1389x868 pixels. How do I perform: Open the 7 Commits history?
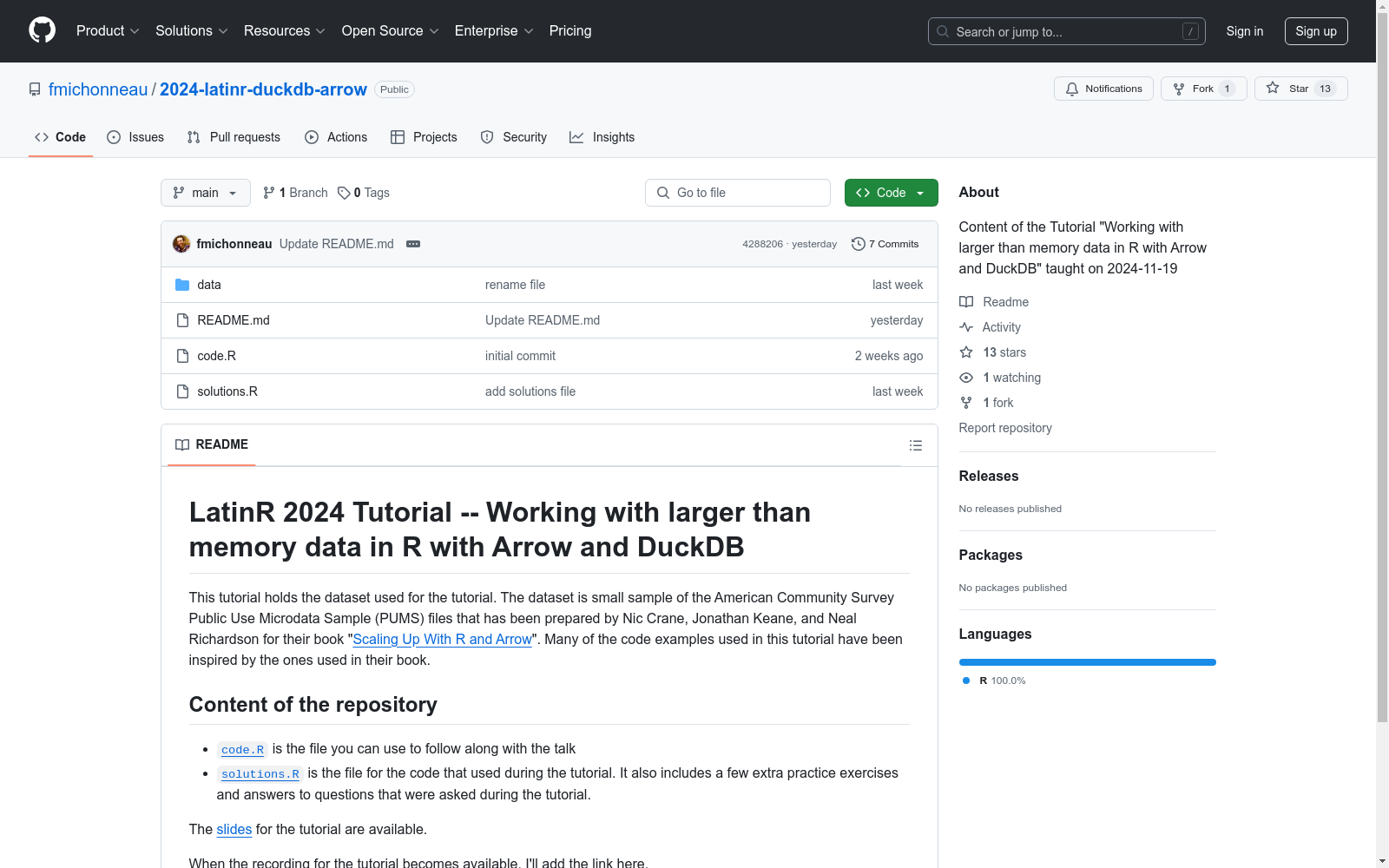pos(885,244)
